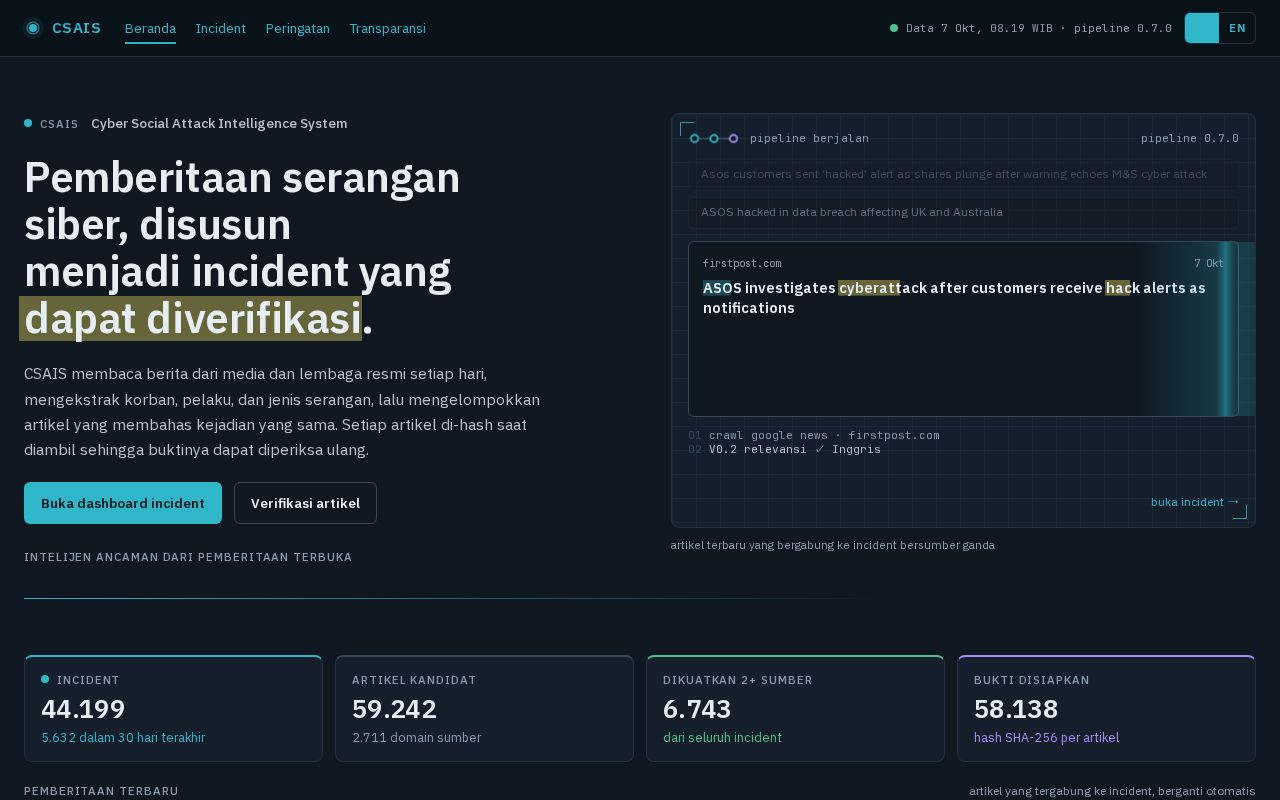Open the firstpost.com ASOS investigates article card
This screenshot has height=800, width=1280.
(963, 329)
